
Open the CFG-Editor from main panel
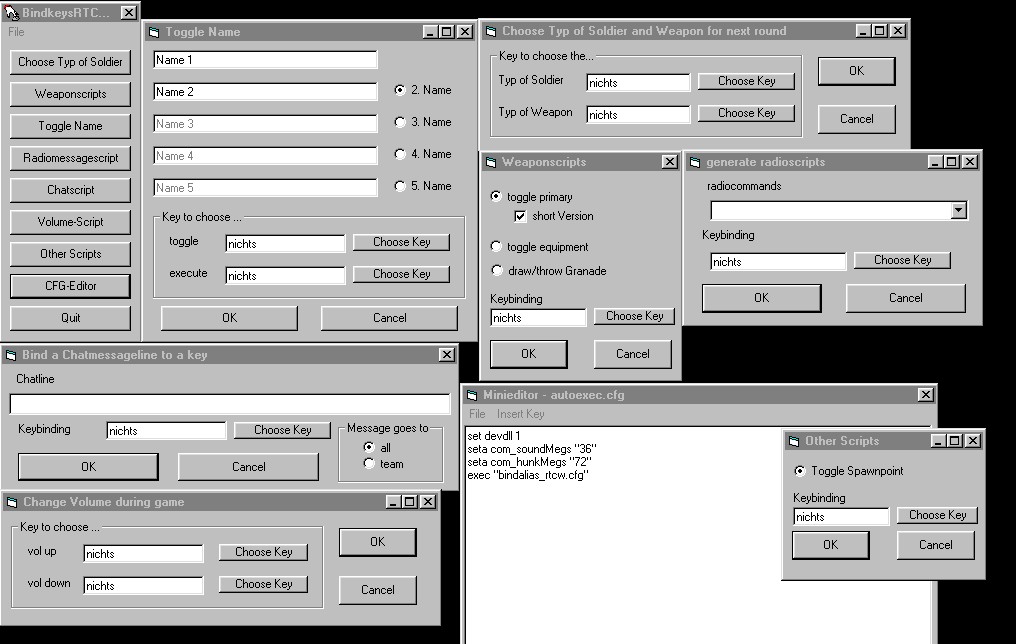[70, 286]
